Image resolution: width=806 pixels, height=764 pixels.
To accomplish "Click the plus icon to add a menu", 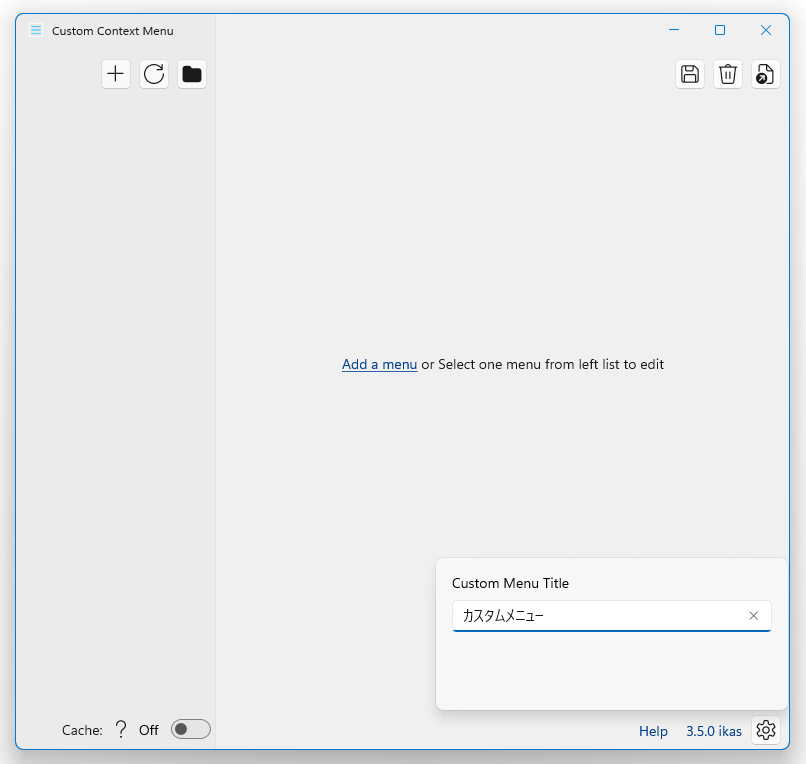I will point(116,74).
